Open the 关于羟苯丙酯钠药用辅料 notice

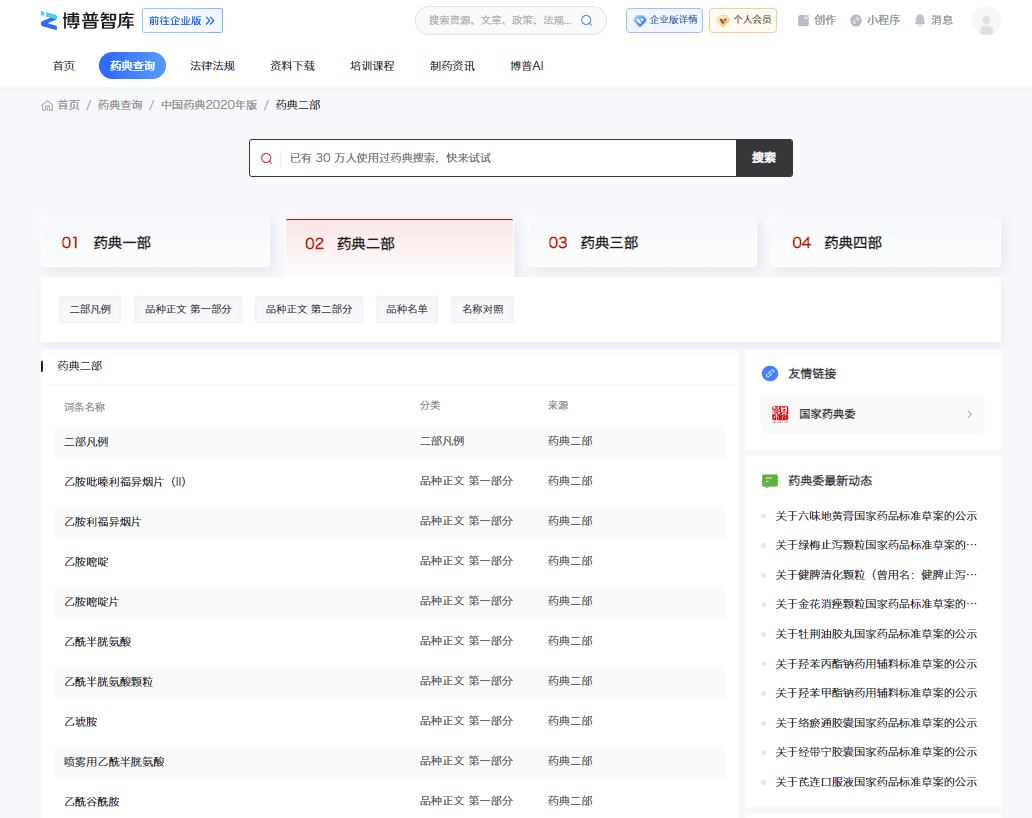pos(876,664)
